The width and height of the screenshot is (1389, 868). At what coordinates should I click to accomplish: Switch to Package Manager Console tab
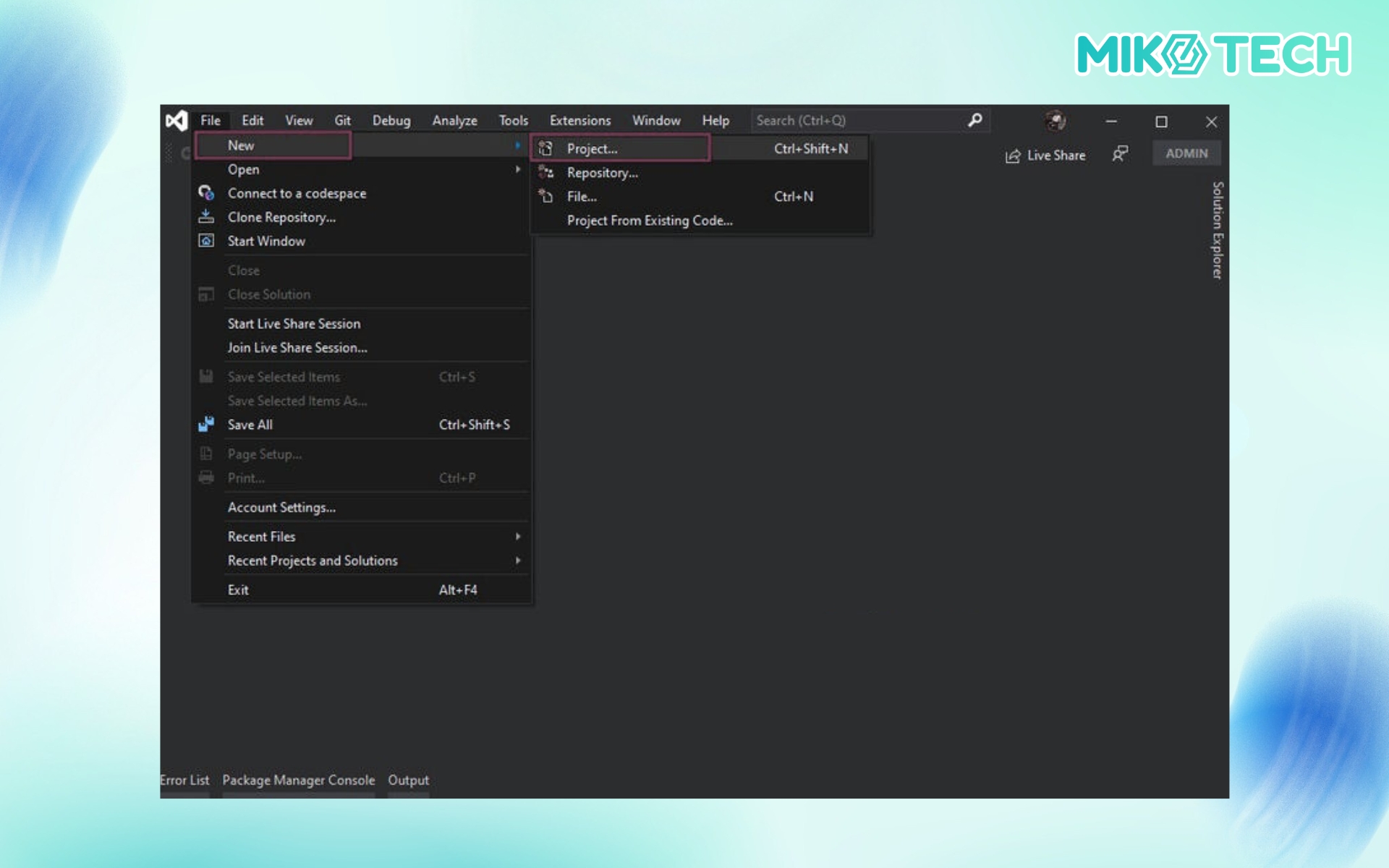(298, 780)
